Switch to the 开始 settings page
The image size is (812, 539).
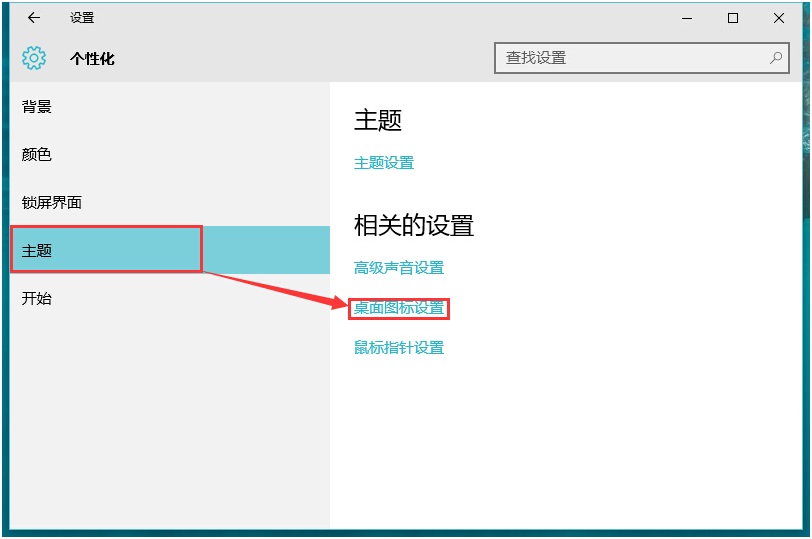pos(37,299)
